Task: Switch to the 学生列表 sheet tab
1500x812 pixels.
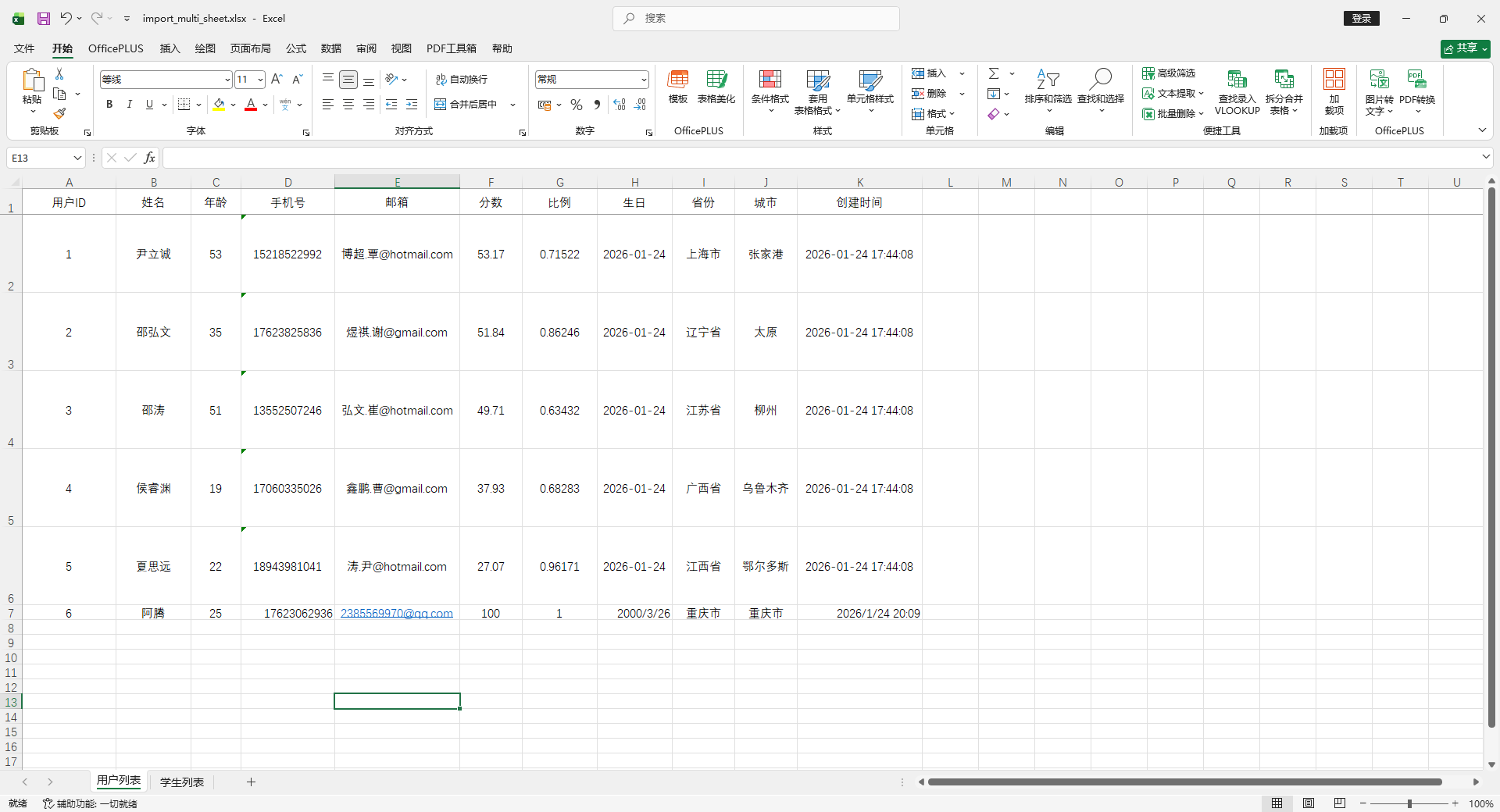Action: click(x=182, y=782)
